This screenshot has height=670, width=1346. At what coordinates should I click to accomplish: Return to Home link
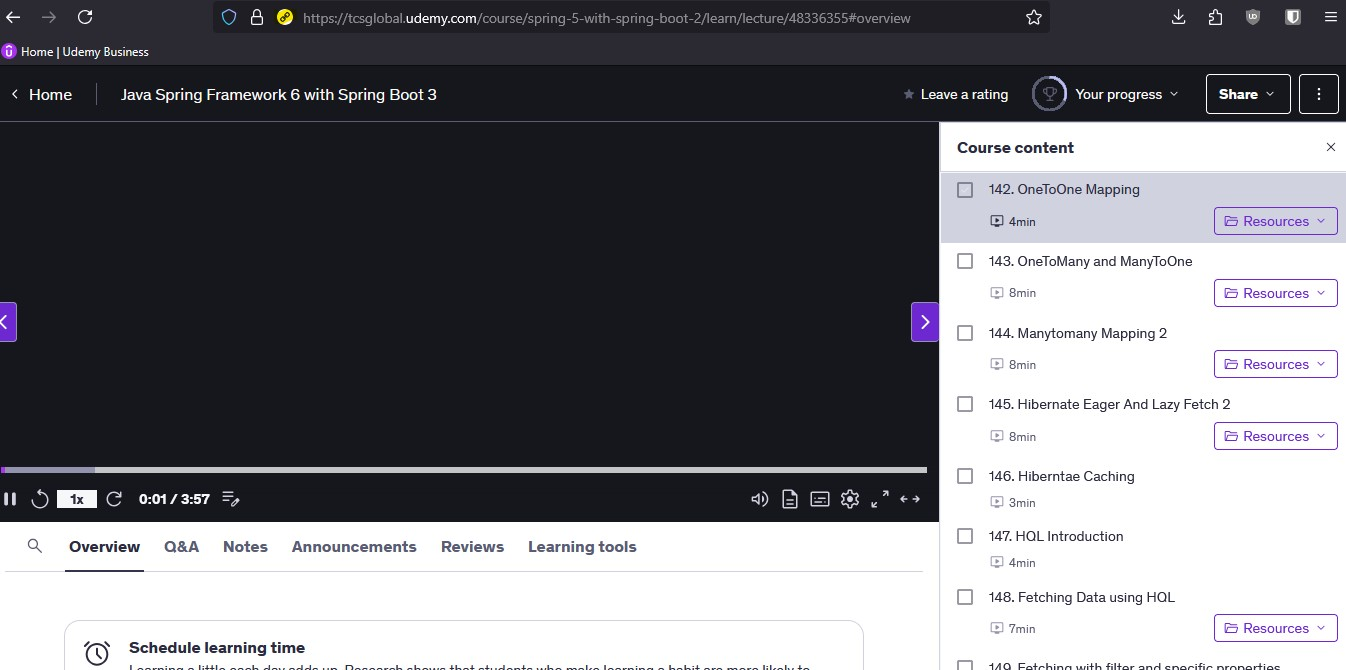point(41,94)
